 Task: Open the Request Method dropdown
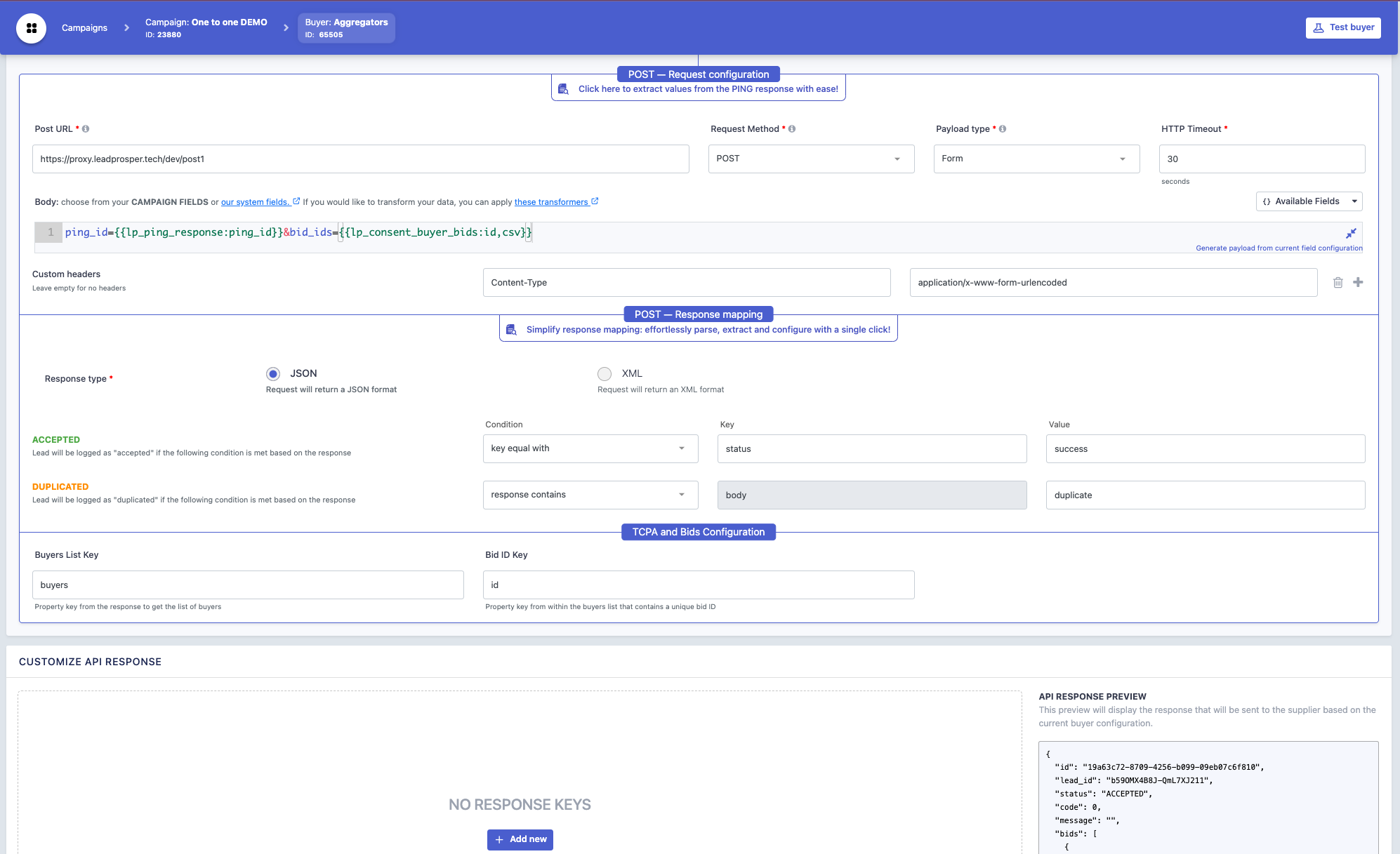pyautogui.click(x=811, y=159)
